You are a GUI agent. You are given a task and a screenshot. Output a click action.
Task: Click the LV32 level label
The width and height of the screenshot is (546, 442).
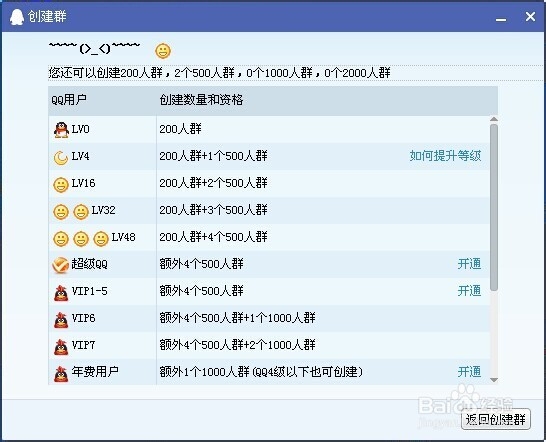click(103, 210)
